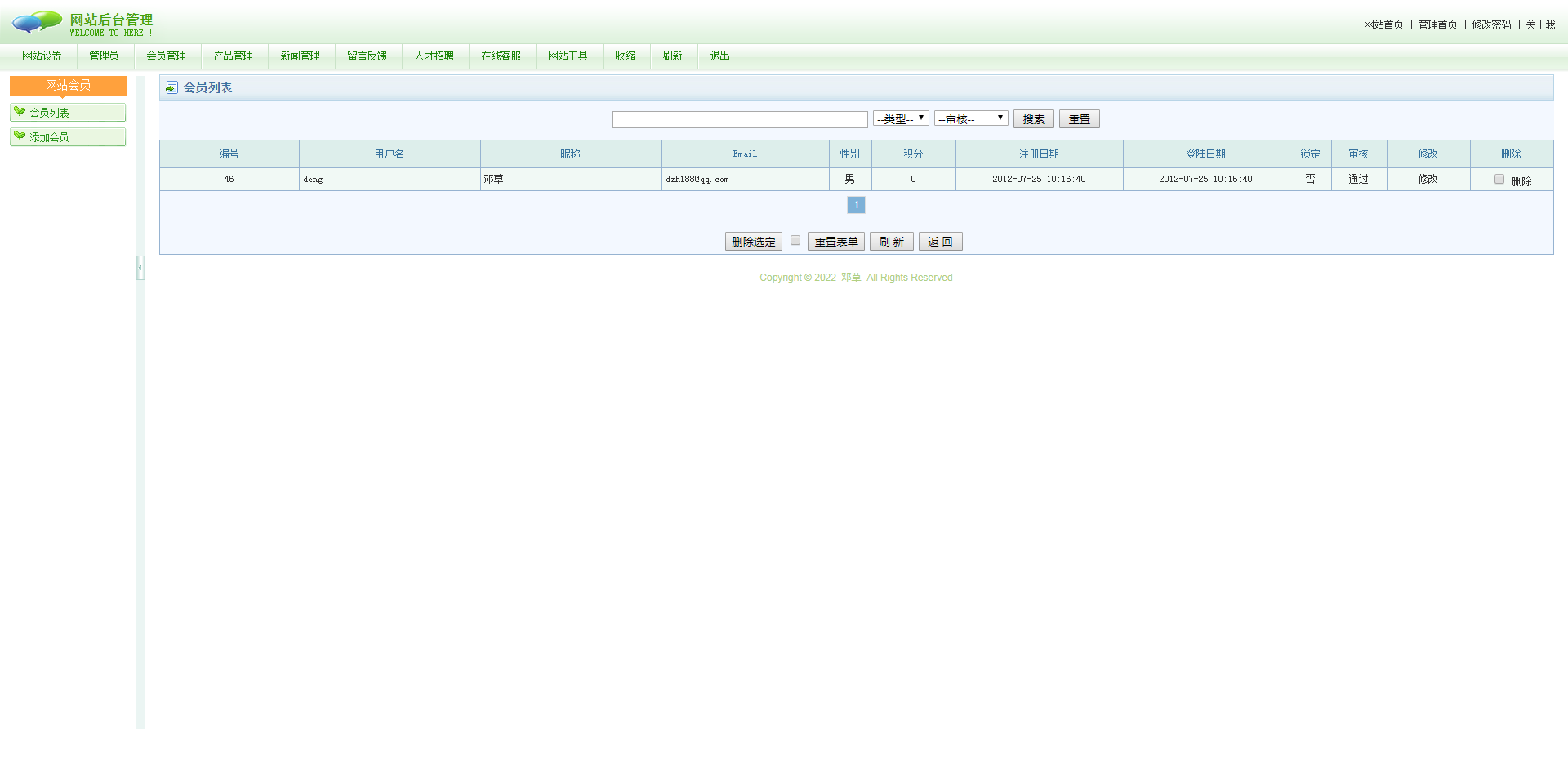Open the 新闻管理 menu

point(301,56)
